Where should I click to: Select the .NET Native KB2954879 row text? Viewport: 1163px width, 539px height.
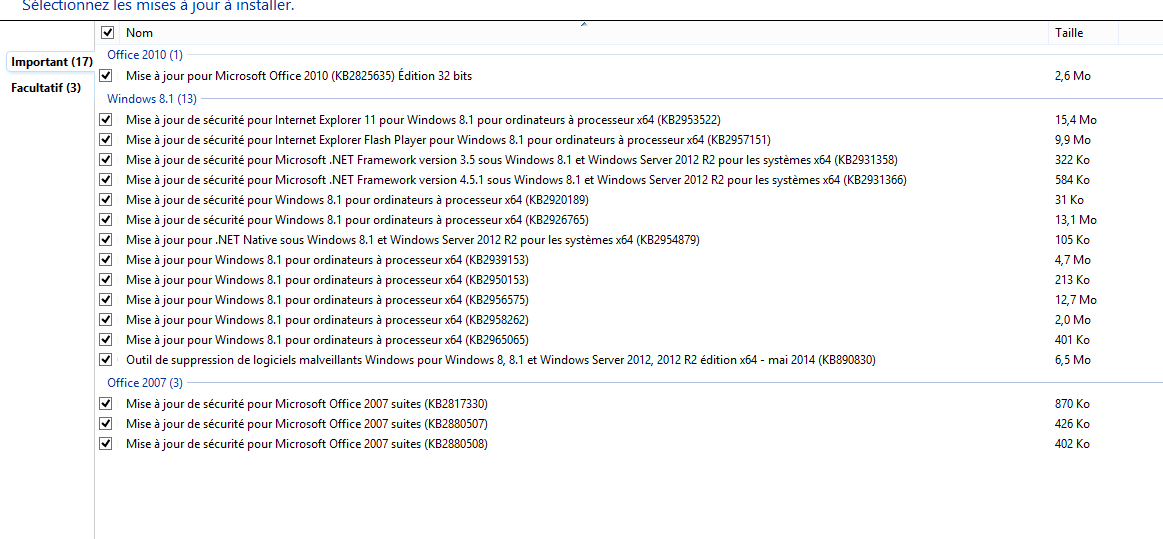[x=412, y=239]
